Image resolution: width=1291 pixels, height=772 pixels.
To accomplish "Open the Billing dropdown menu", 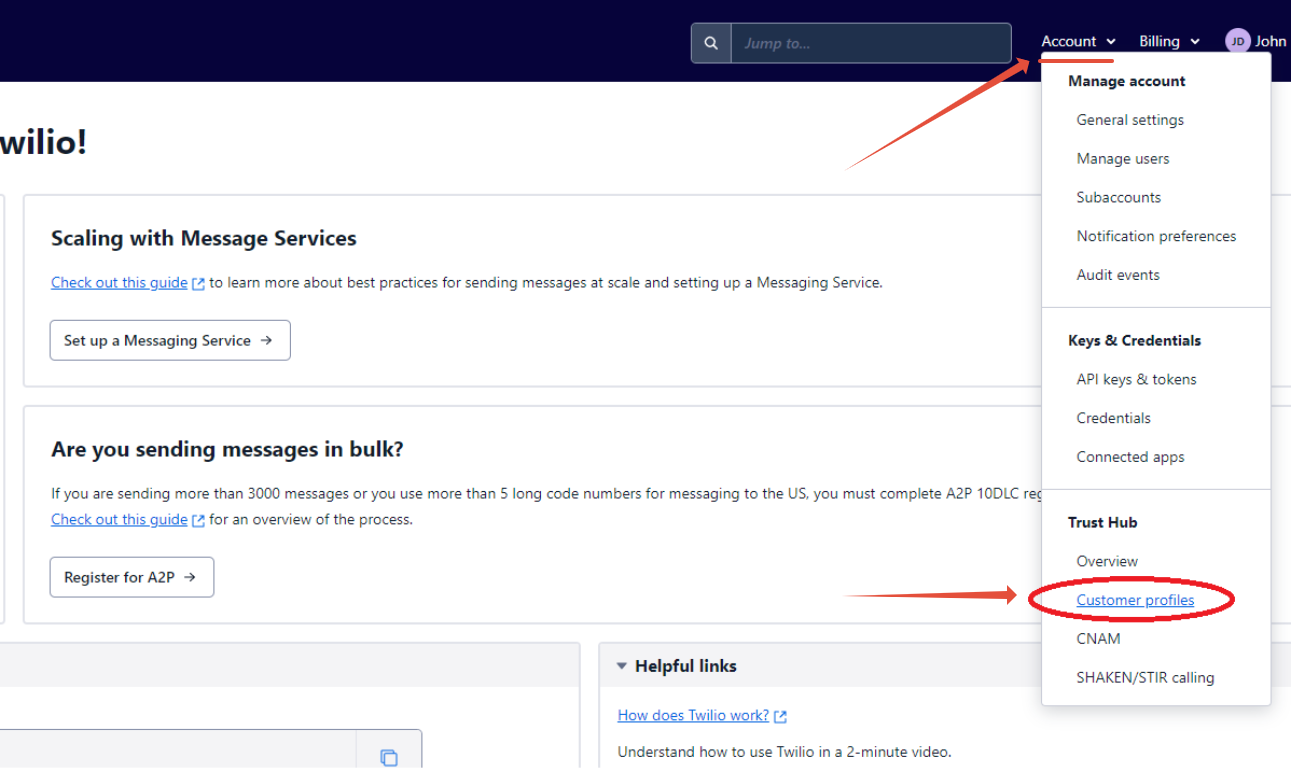I will pyautogui.click(x=1169, y=41).
